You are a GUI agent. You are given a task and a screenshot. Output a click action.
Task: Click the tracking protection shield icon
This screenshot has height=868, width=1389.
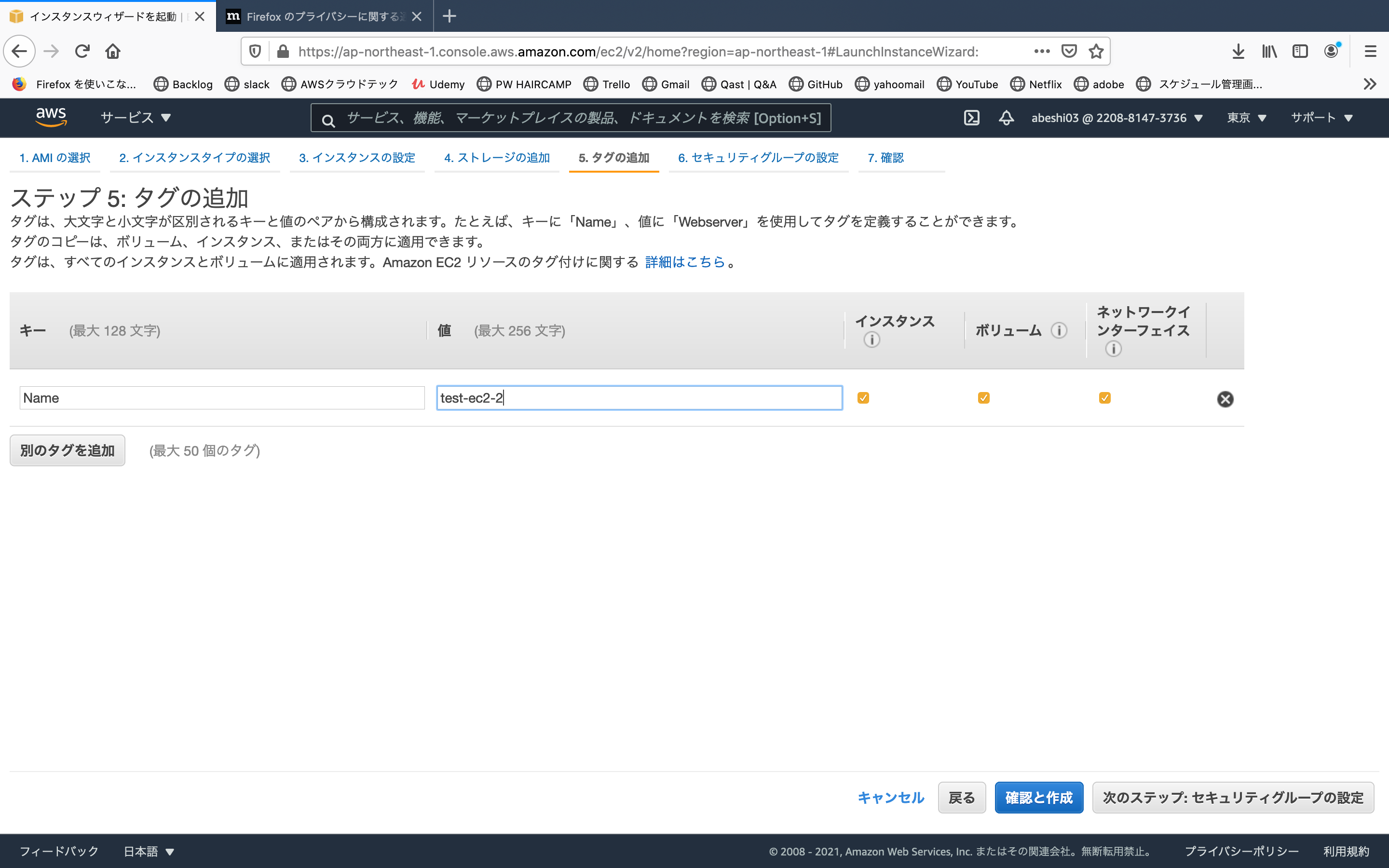pos(255,51)
